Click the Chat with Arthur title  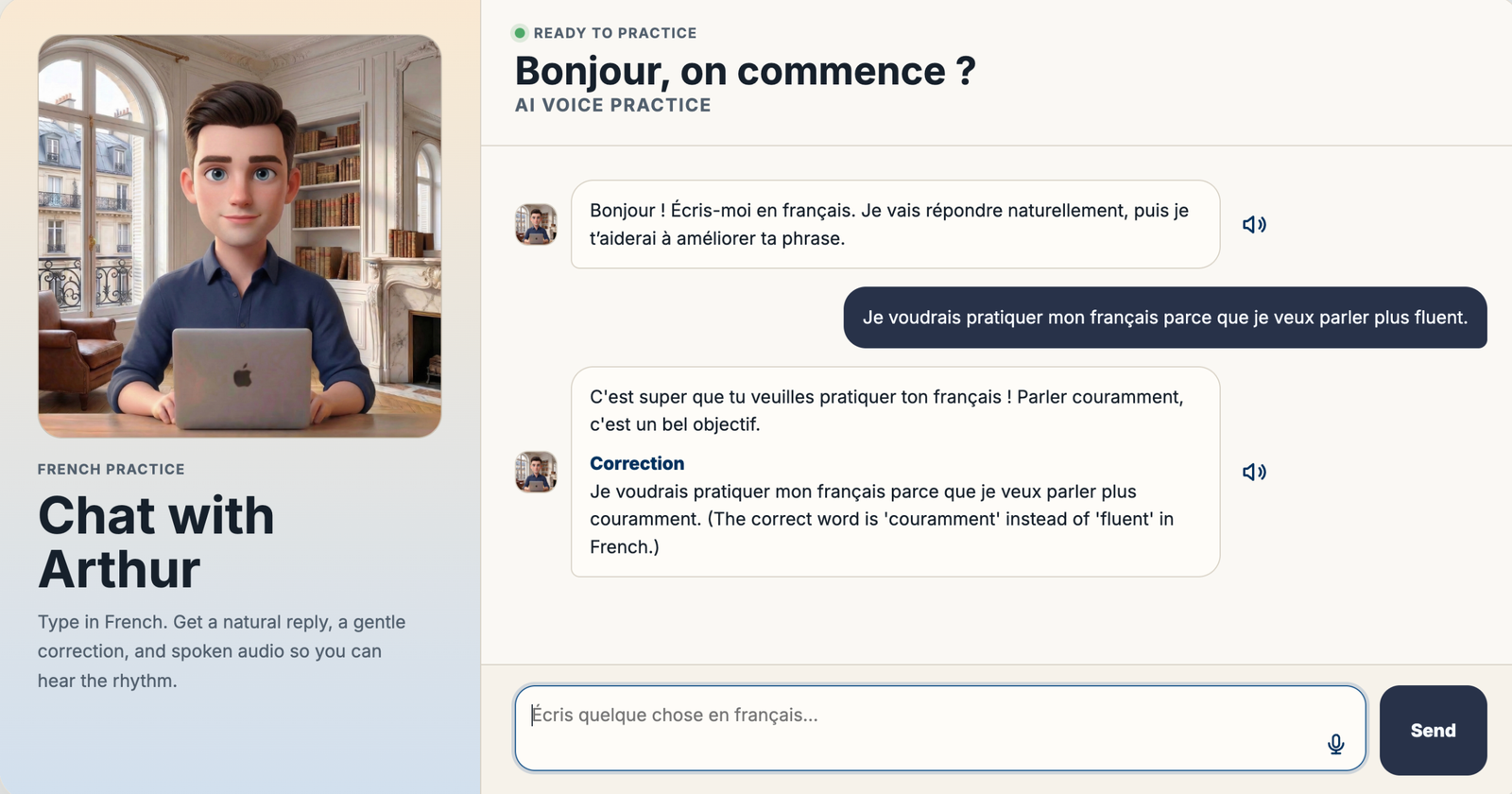point(156,542)
